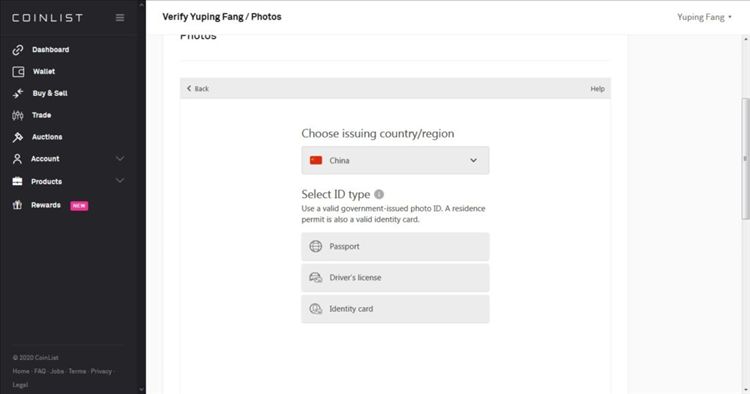
Task: Open the Dashboard link icon in sidebar
Action: point(18,50)
